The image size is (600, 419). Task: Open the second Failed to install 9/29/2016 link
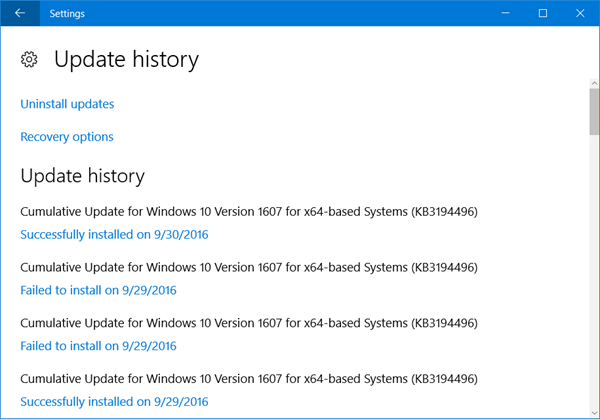point(98,346)
